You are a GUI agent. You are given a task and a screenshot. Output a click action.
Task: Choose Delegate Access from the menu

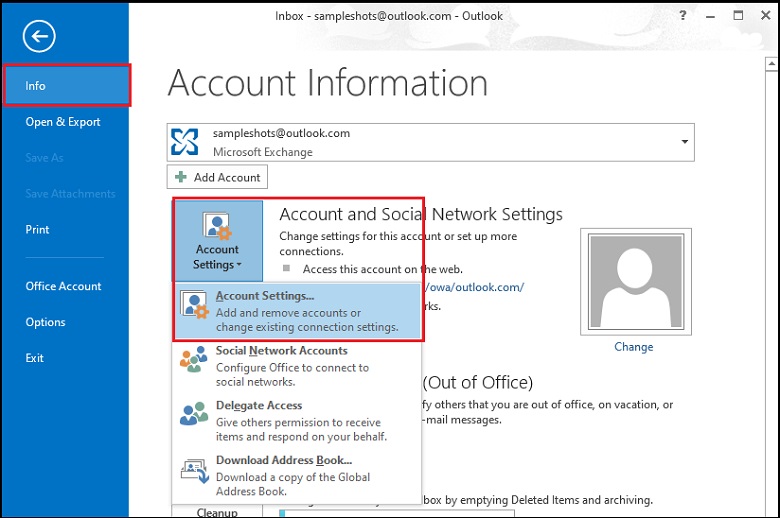297,420
